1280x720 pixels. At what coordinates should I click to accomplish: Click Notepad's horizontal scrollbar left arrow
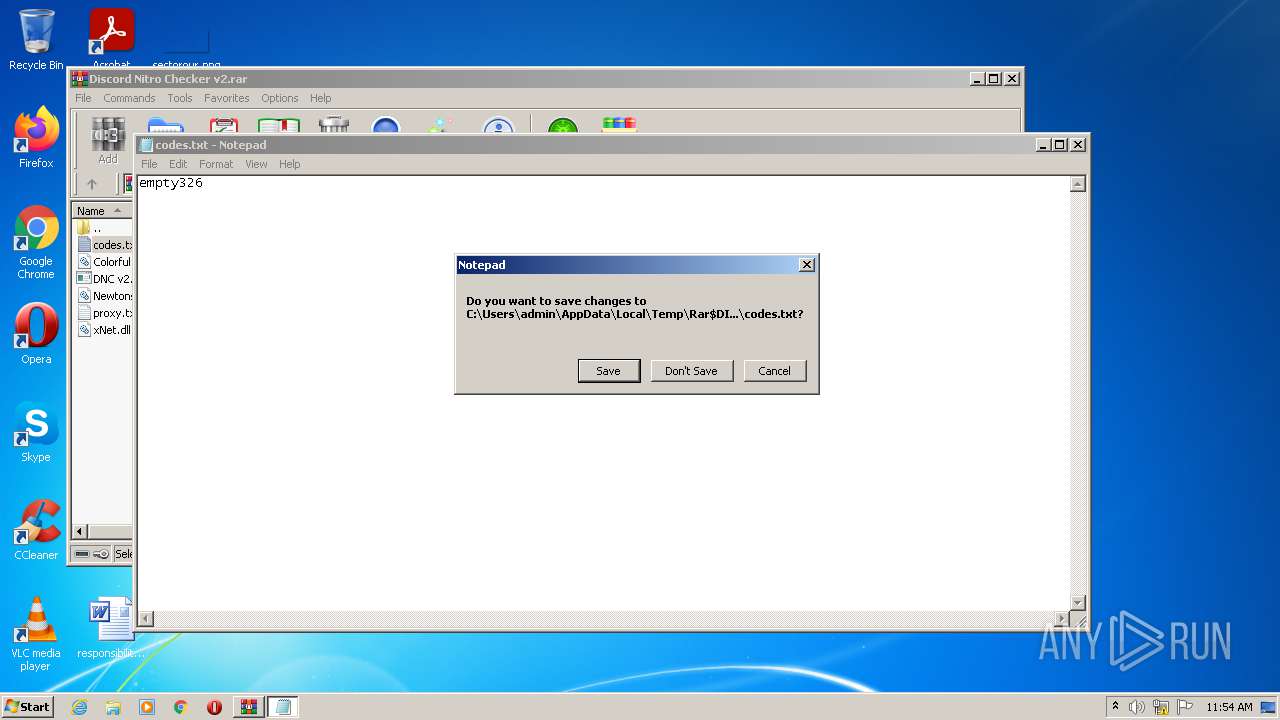coord(146,619)
